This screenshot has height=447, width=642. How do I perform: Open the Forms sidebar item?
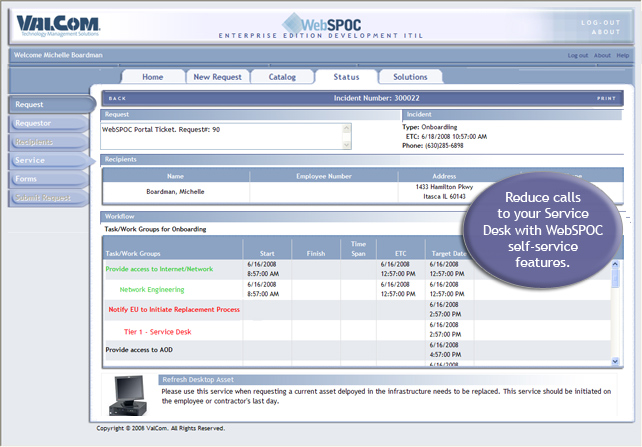(48, 179)
